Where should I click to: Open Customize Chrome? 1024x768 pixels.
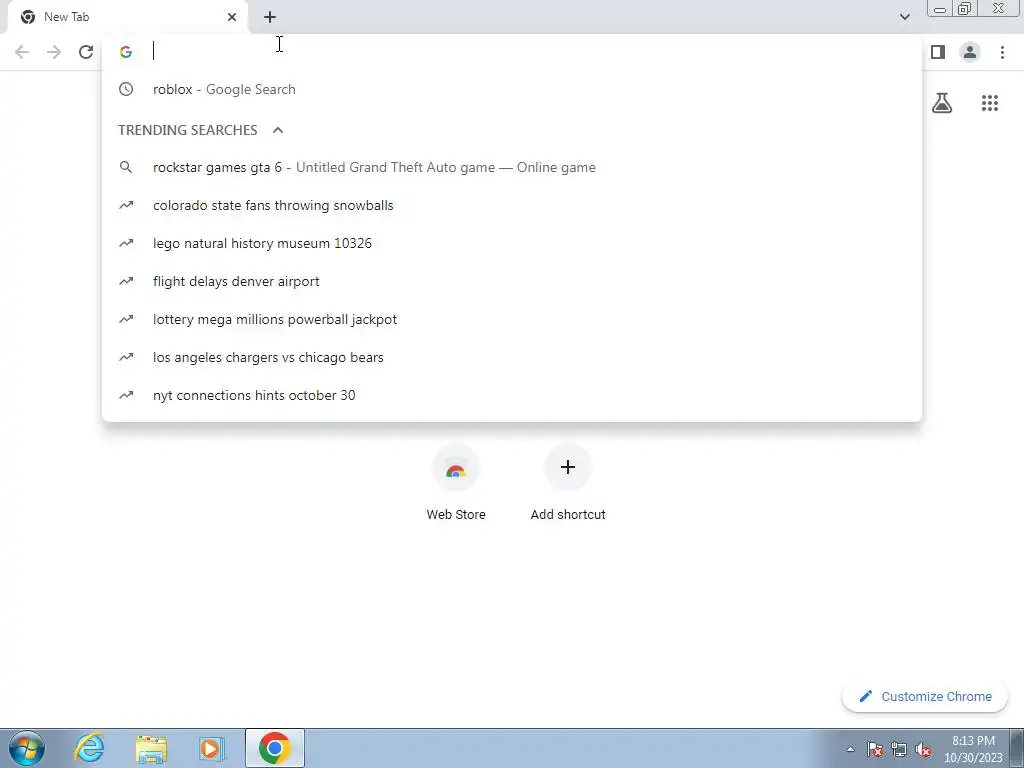[925, 696]
